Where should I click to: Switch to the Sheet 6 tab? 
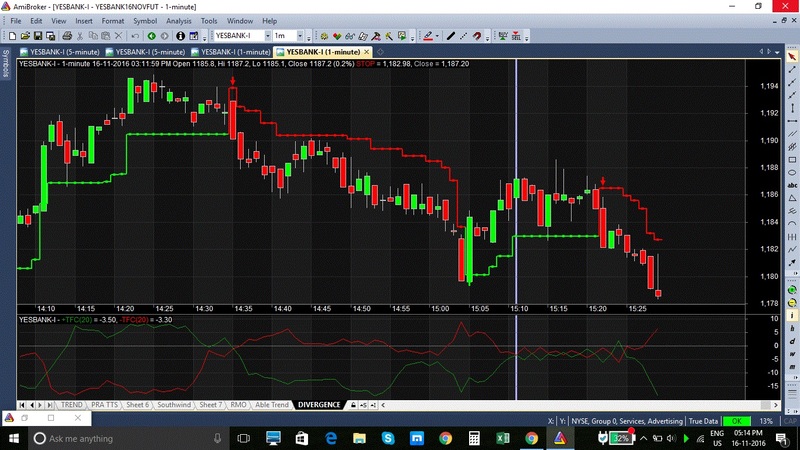[x=137, y=405]
